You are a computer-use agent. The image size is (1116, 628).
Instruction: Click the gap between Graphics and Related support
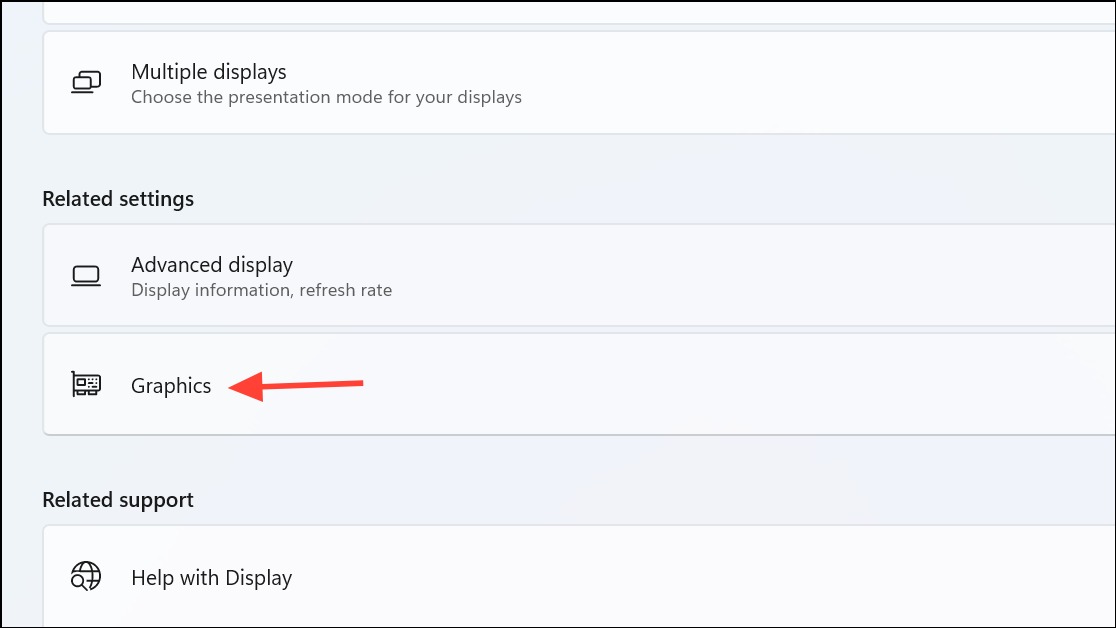[x=579, y=461]
